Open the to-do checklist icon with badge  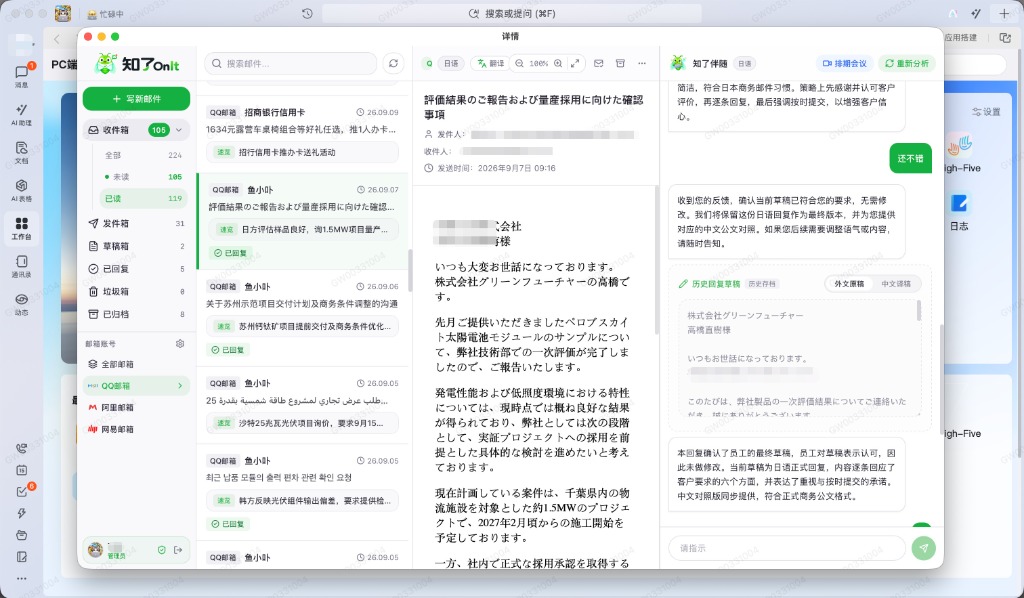[x=22, y=492]
